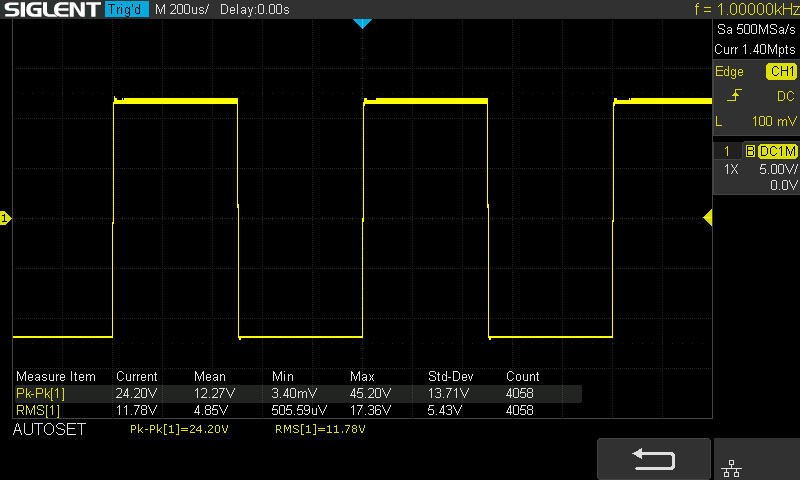Click the Sa 500MSa/s sample rate text
800x480 pixels.
pyautogui.click(x=756, y=30)
